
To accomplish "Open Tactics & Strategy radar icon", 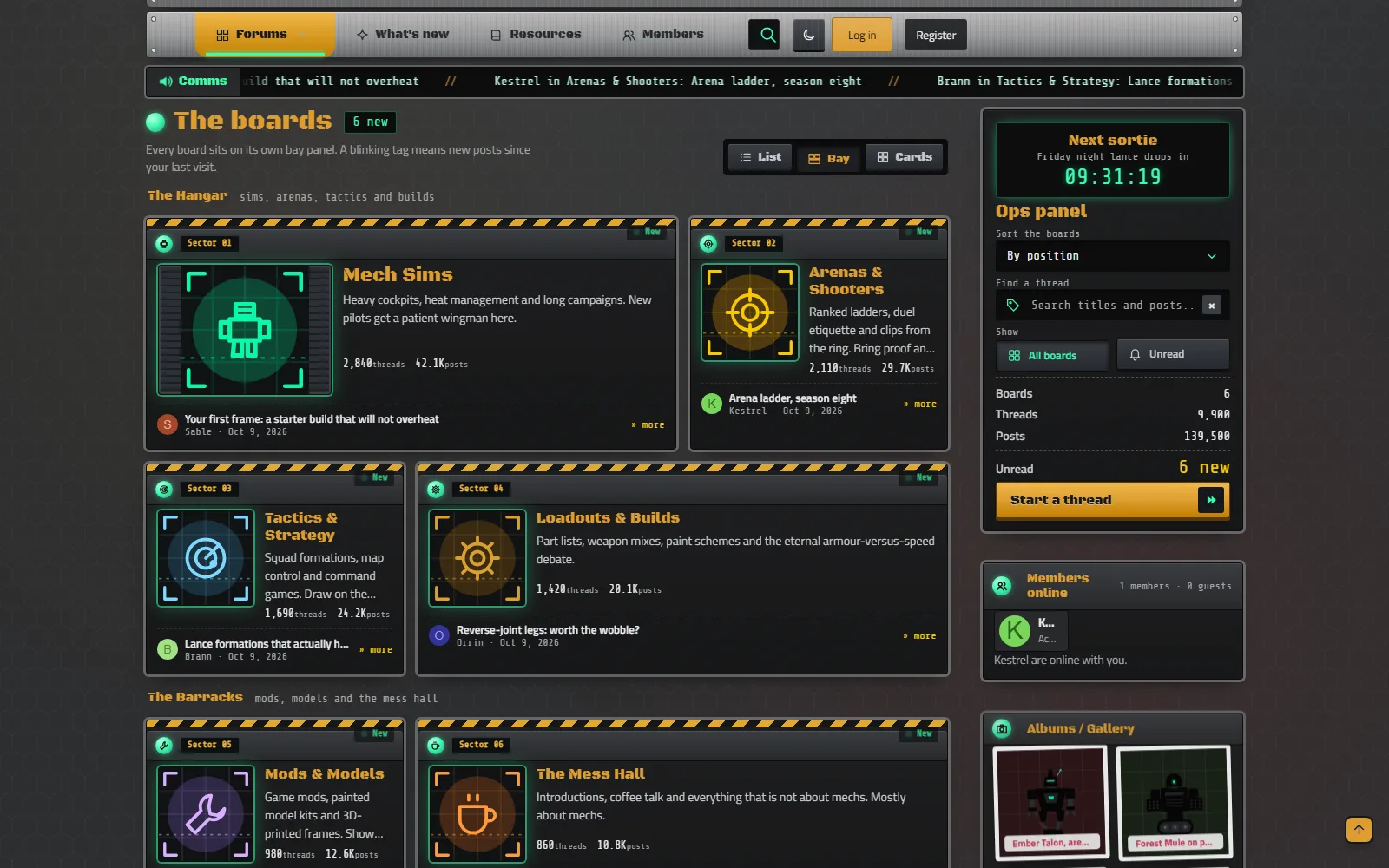I will 206,558.
